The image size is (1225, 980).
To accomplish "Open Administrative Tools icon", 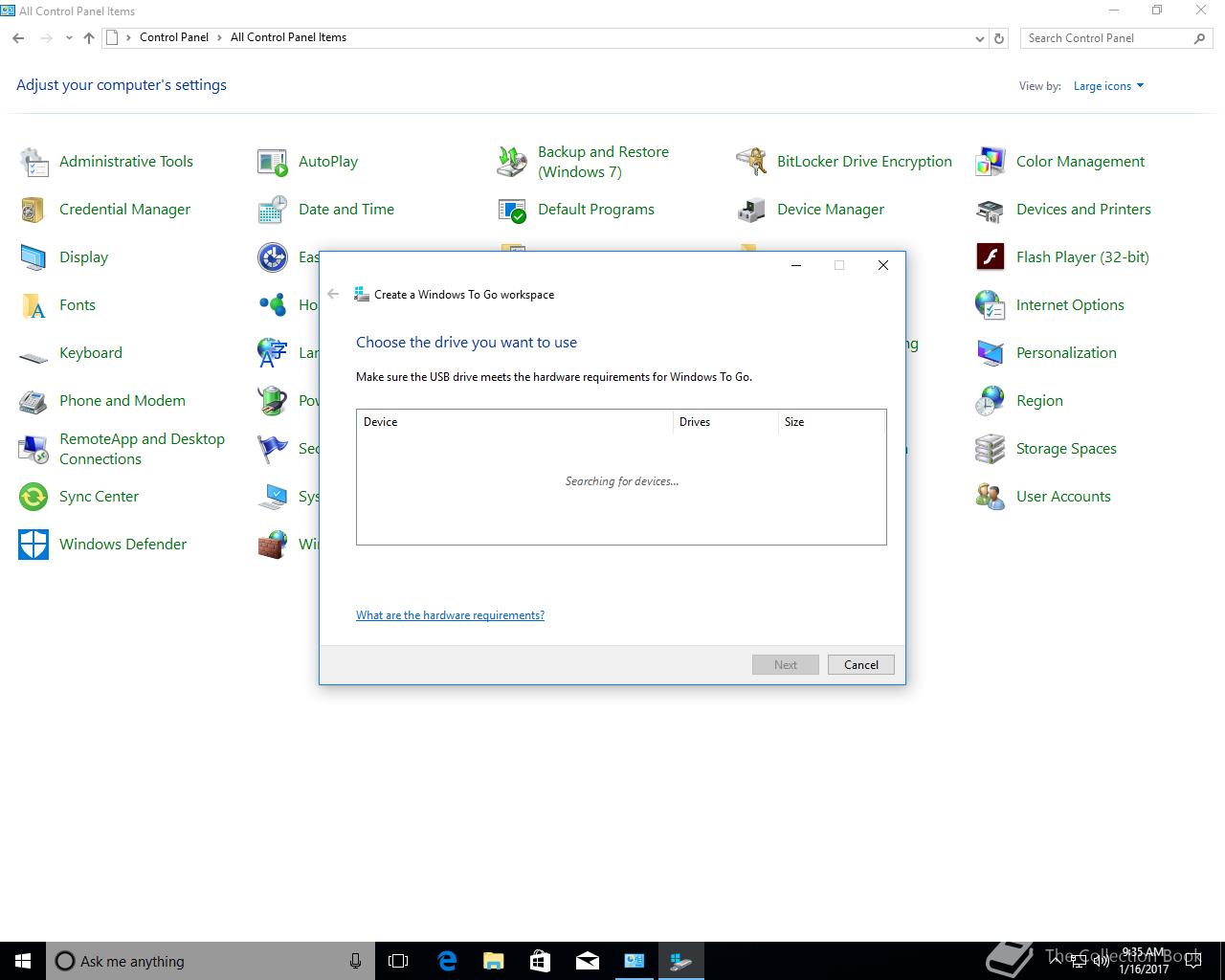I will (33, 162).
